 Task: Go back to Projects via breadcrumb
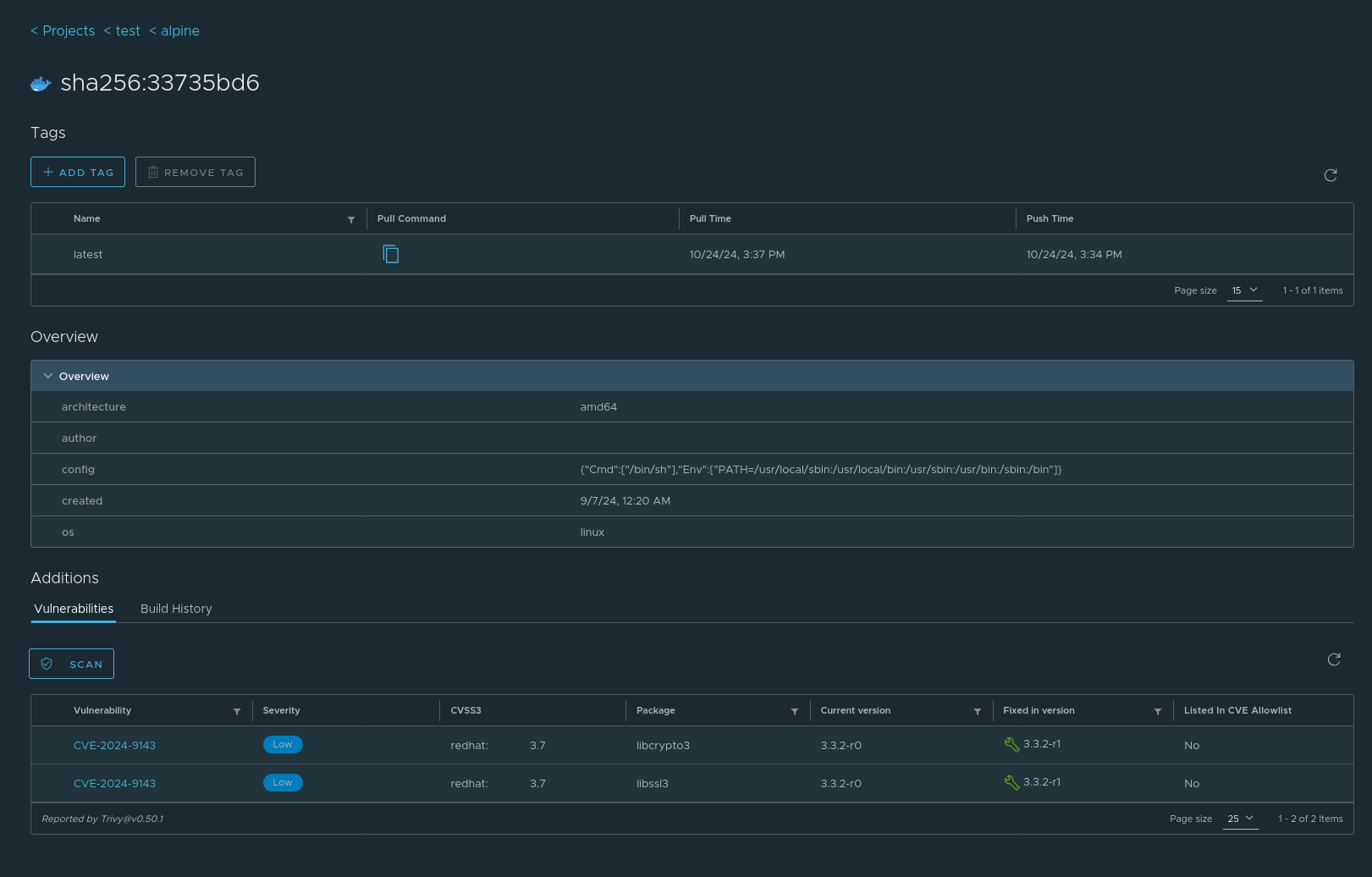coord(68,30)
